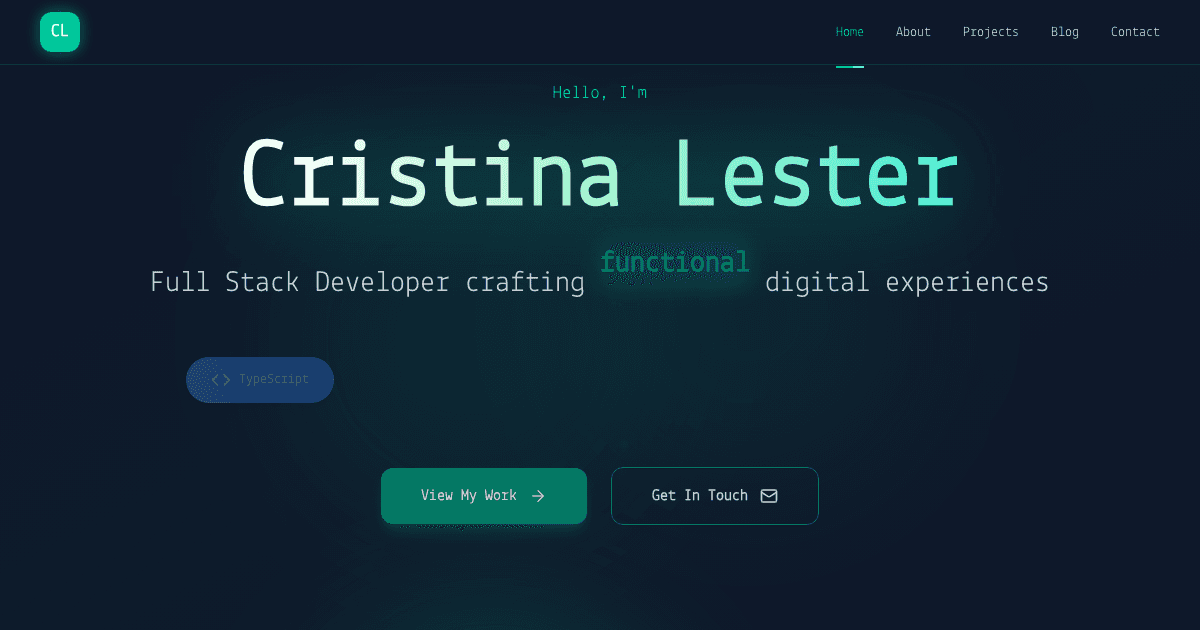
Task: Click the "Hello, I'm" greeting text
Action: click(x=600, y=93)
